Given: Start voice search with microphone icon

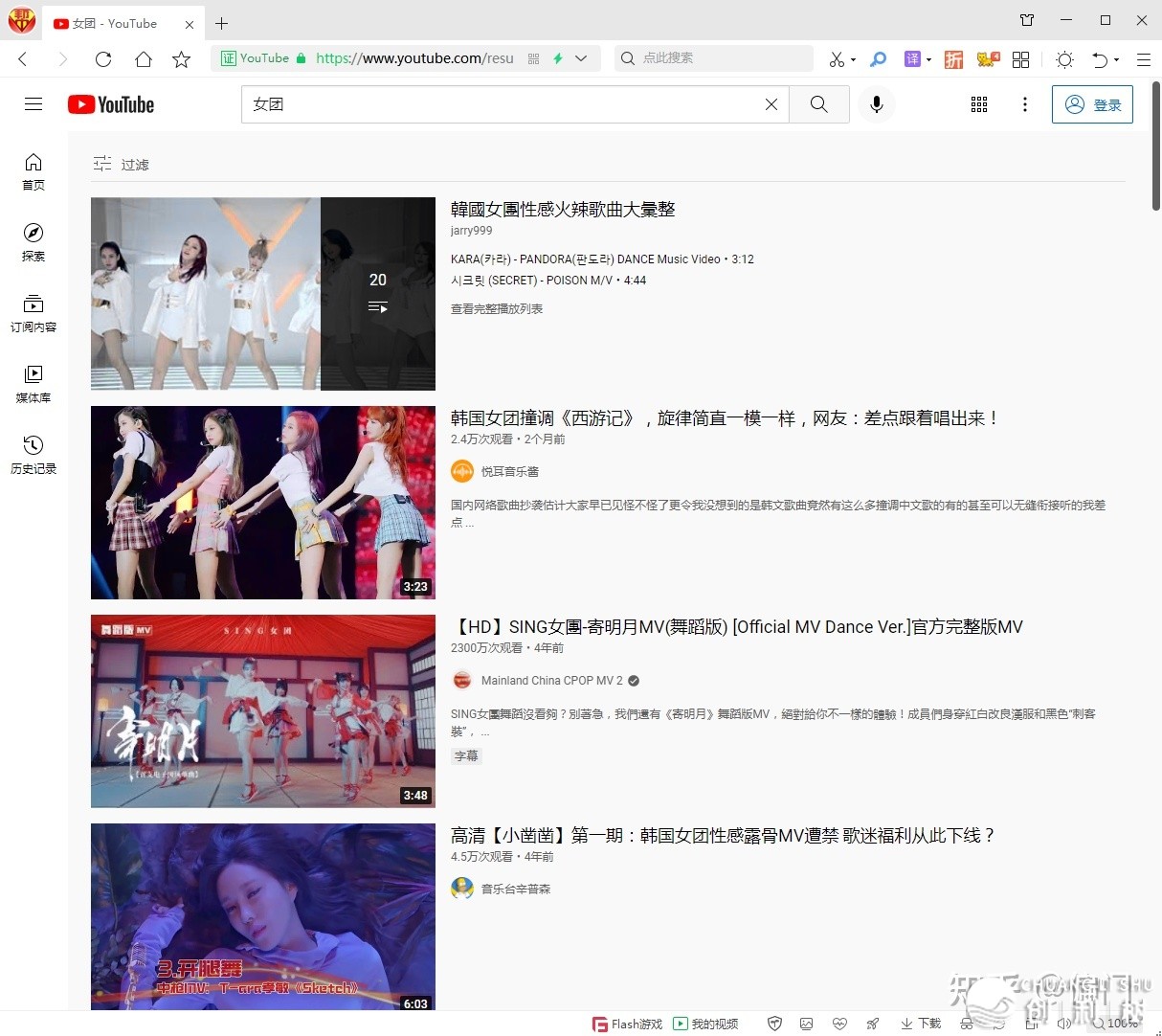Looking at the screenshot, I should click(877, 104).
